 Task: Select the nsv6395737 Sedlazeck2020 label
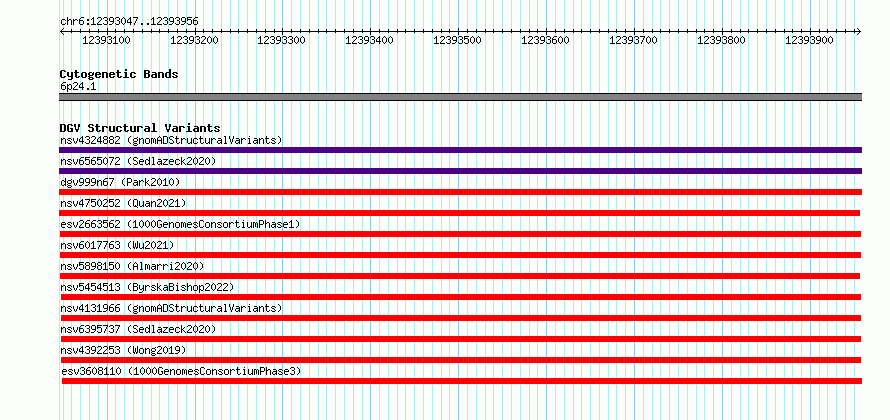tap(138, 329)
